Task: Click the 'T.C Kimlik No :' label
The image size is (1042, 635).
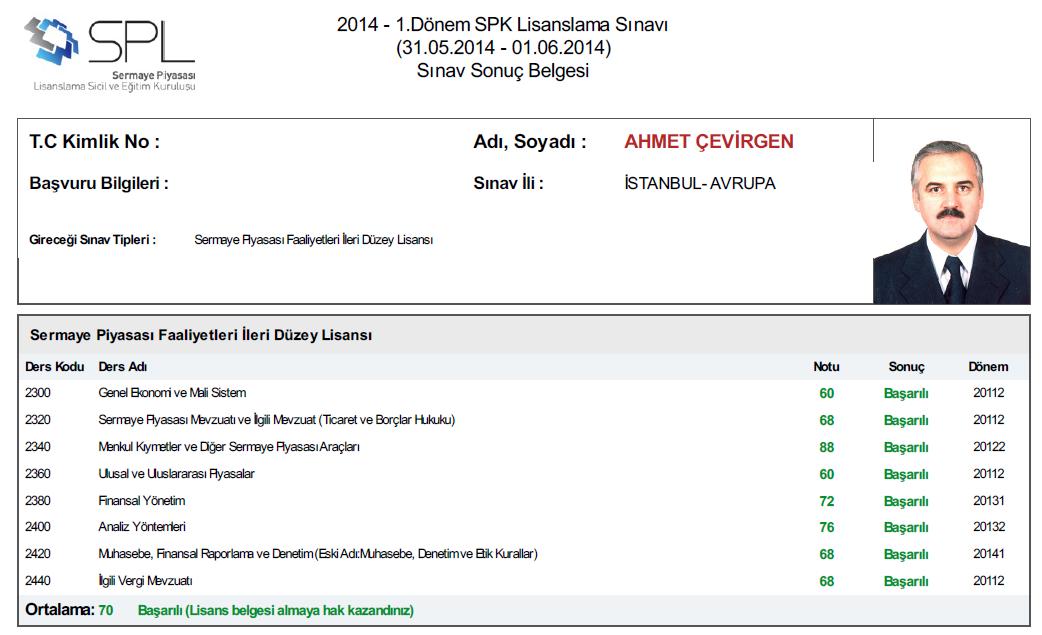Action: [94, 141]
